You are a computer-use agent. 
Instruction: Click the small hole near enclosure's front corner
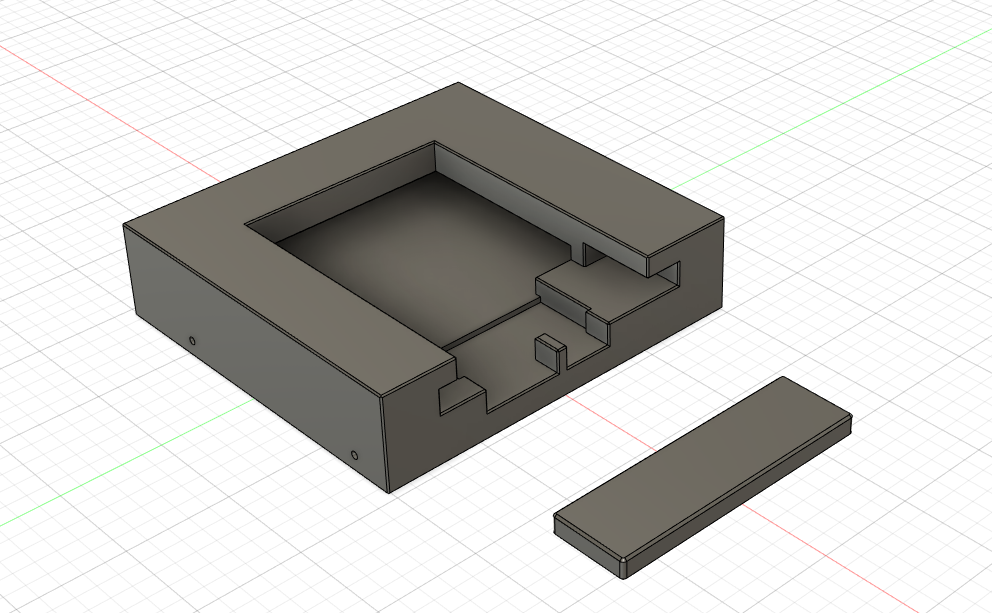click(x=354, y=455)
